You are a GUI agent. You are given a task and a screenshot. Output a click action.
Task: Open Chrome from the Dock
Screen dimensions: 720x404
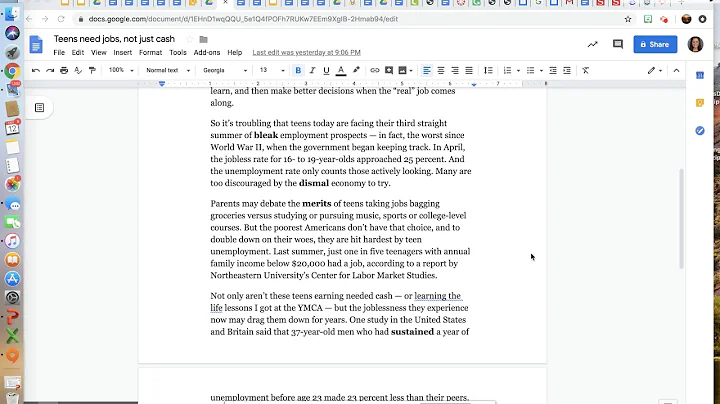tap(12, 71)
